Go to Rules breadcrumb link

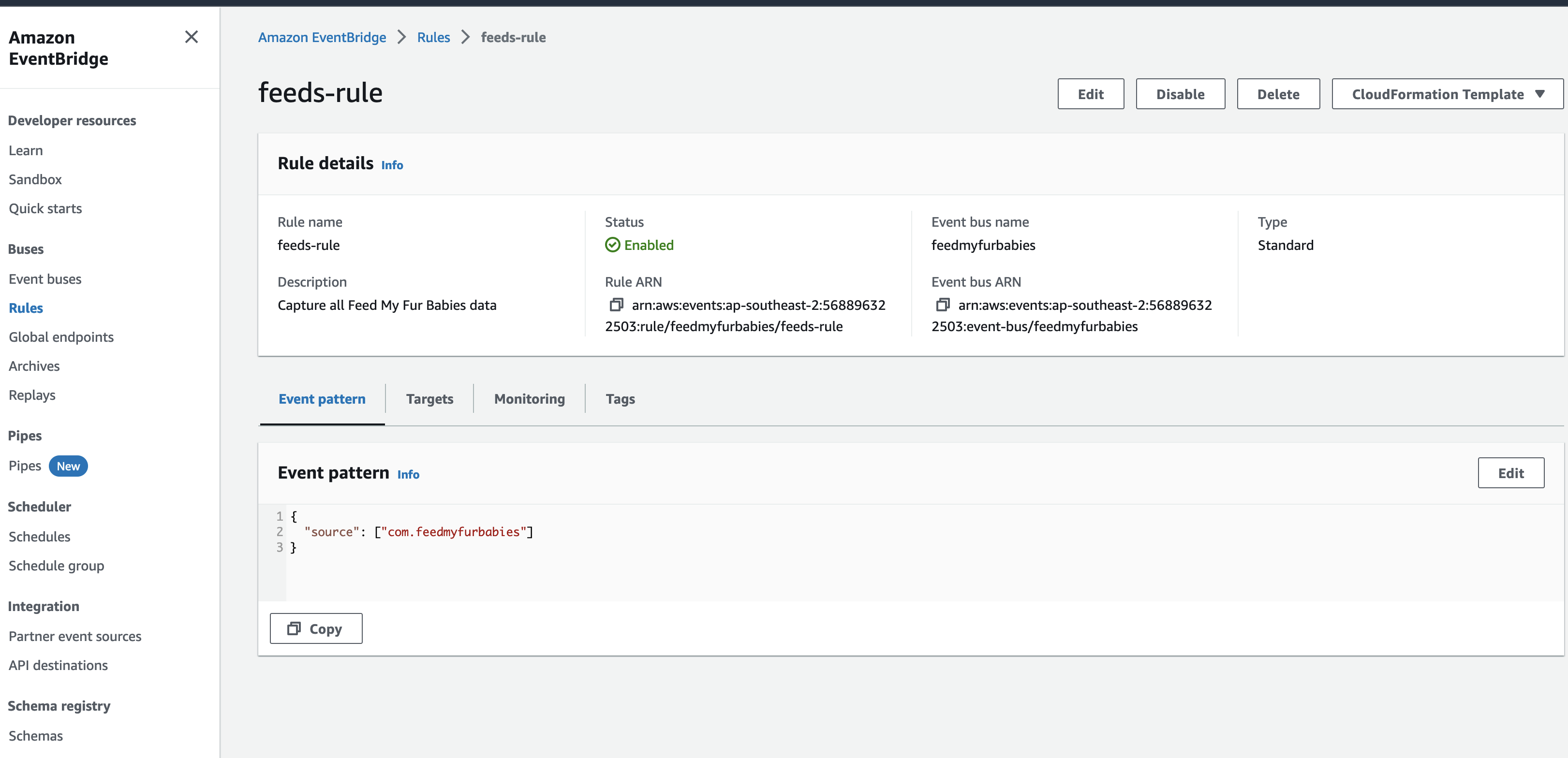pos(433,37)
